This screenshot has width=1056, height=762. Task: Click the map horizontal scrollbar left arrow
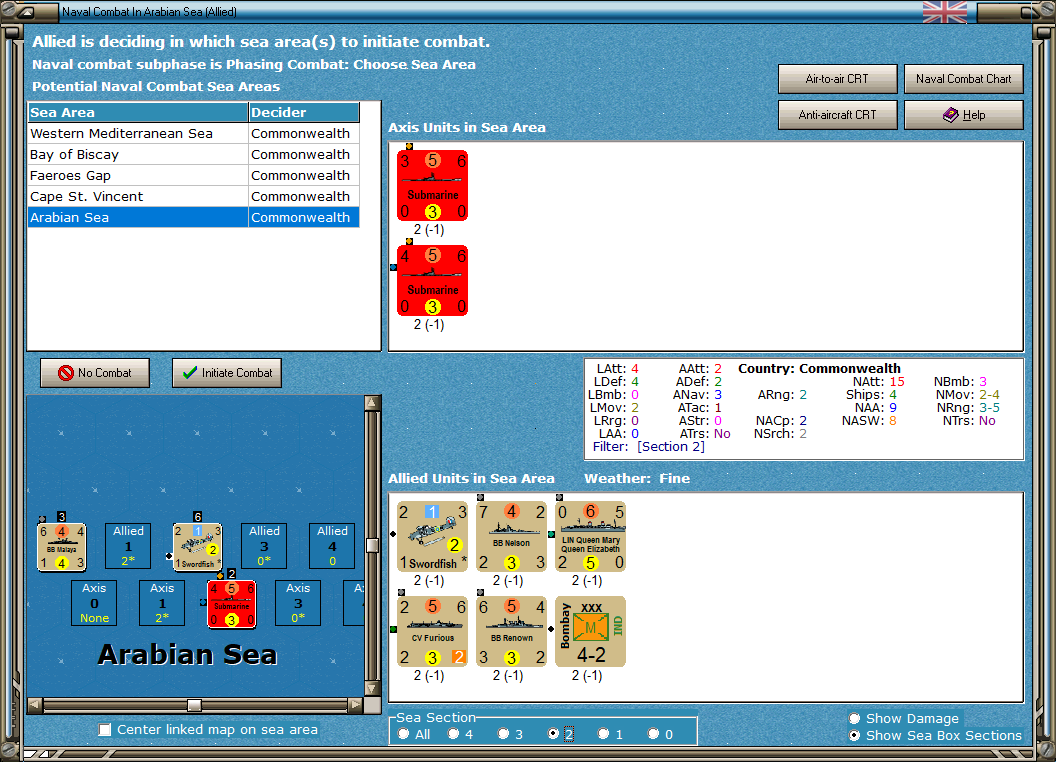click(35, 705)
